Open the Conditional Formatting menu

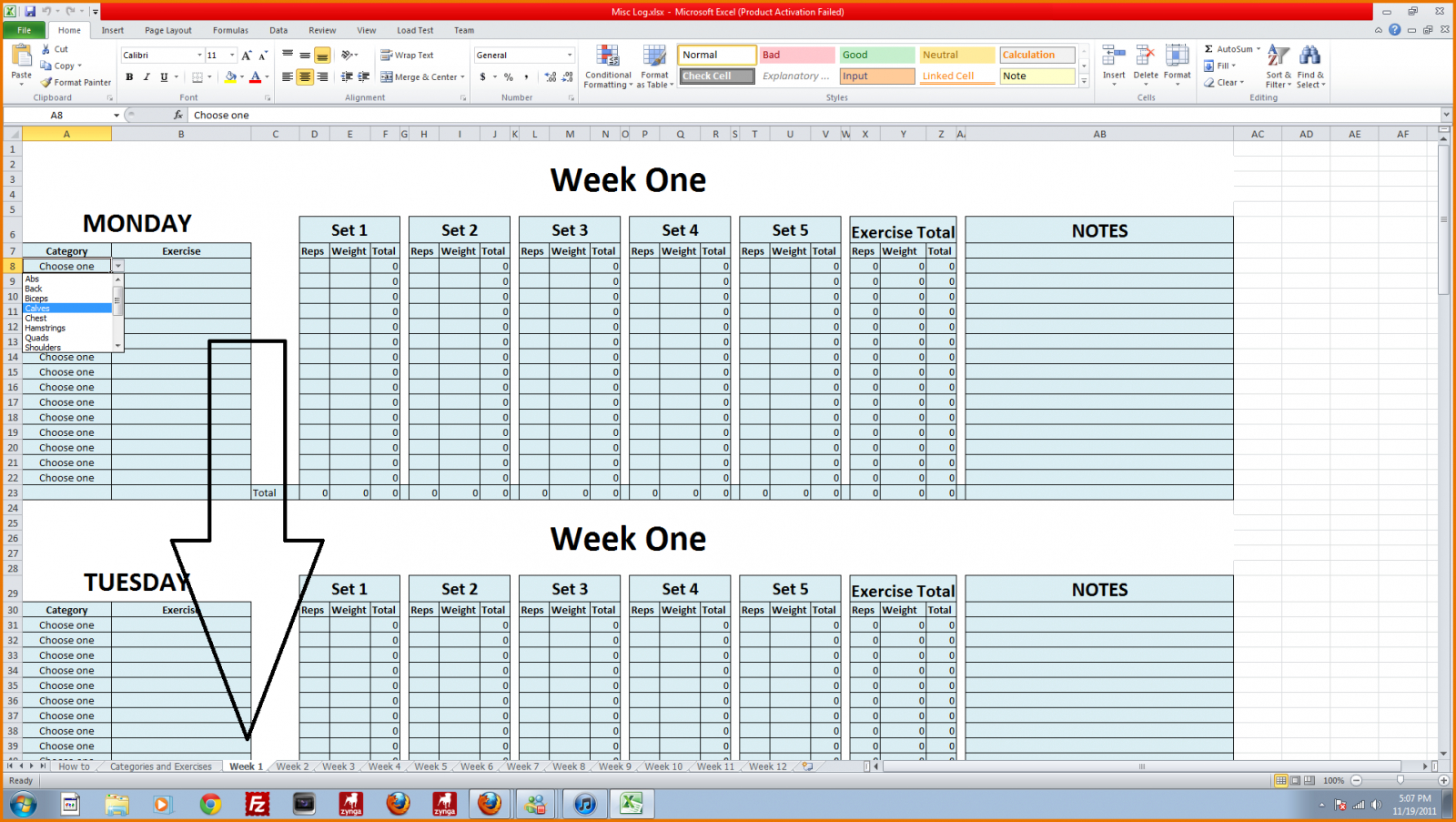click(x=608, y=66)
